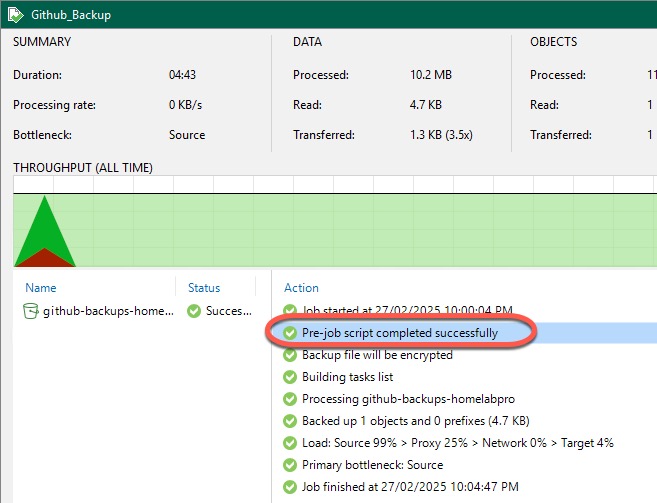
Task: Click the green check beside Pre-job script entry
Action: pyautogui.click(x=291, y=333)
